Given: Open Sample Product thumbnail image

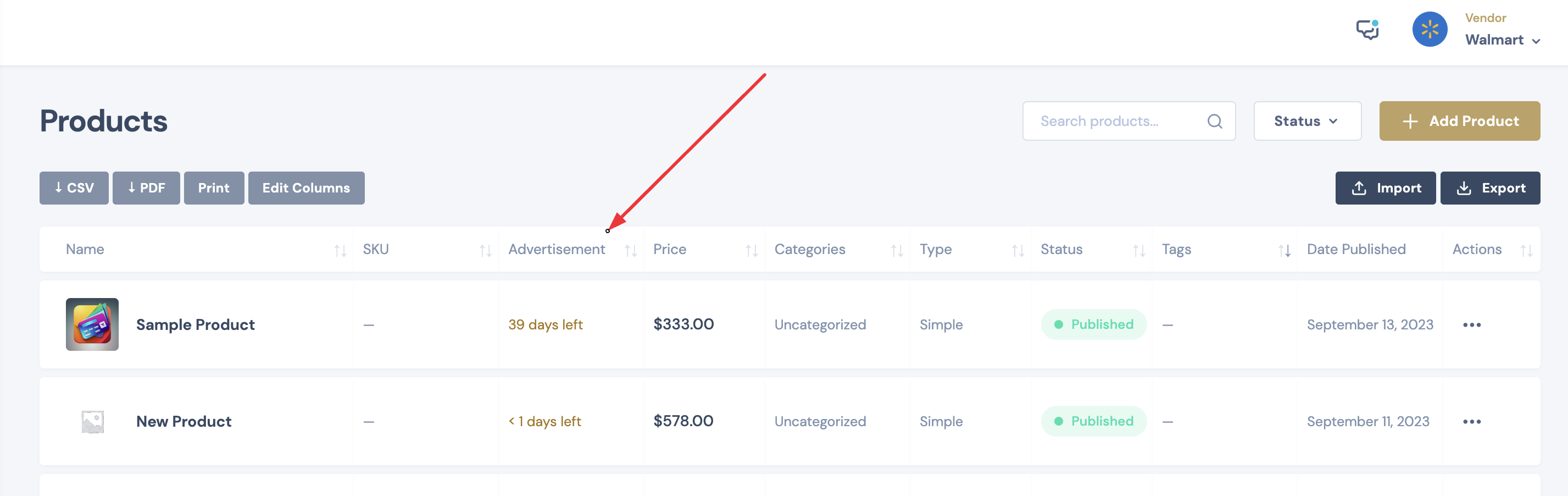Looking at the screenshot, I should pyautogui.click(x=92, y=324).
